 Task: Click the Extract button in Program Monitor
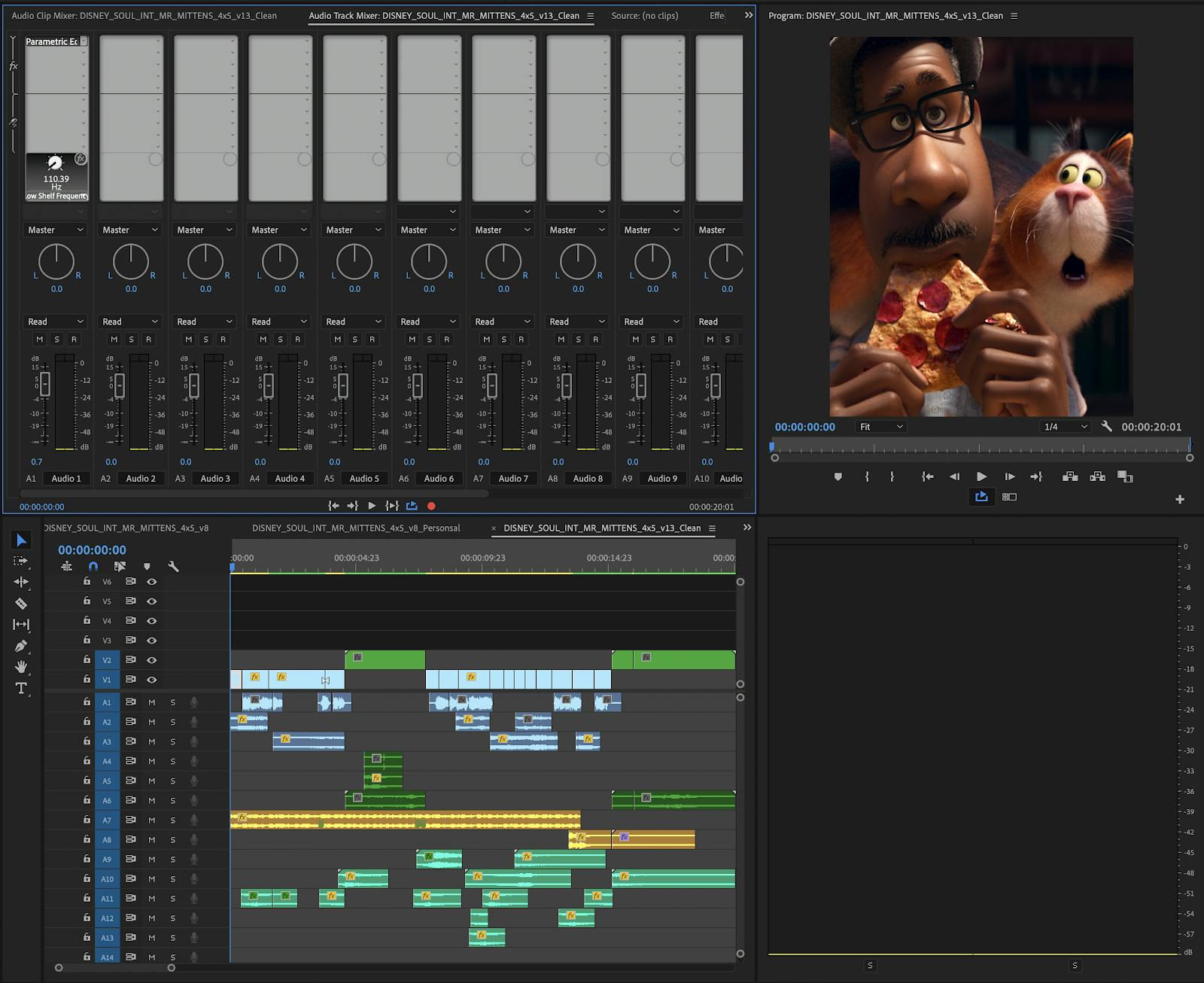(x=1097, y=476)
